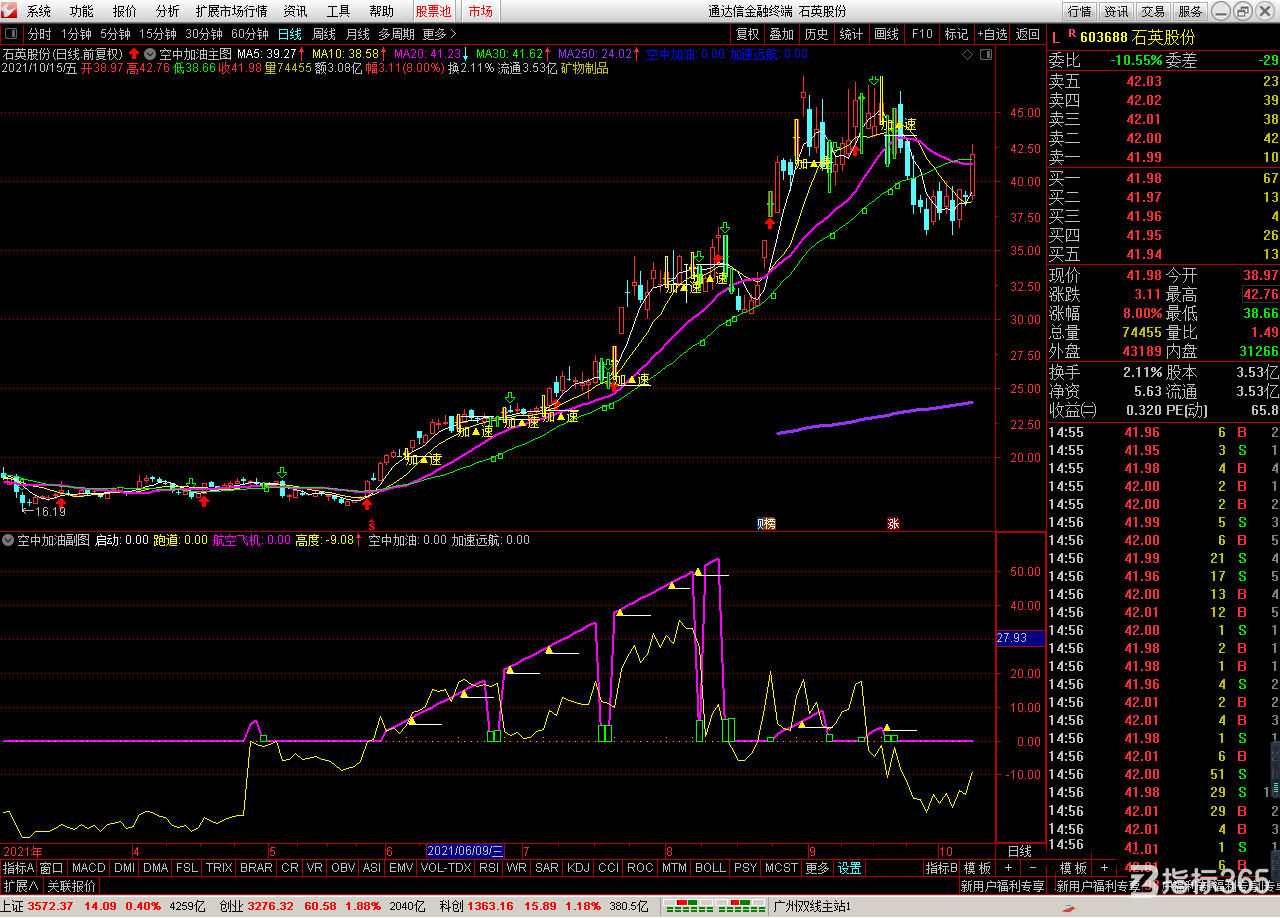Screen dimensions: 1280x918
Task: Click 标记 toolbar button
Action: [x=956, y=34]
